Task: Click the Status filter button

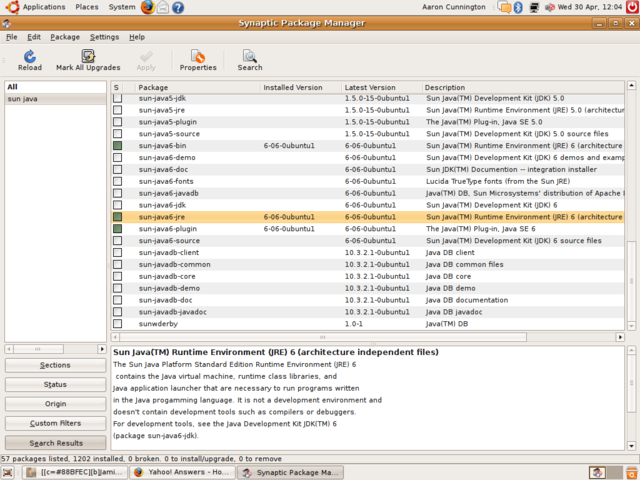Action: 55,384
